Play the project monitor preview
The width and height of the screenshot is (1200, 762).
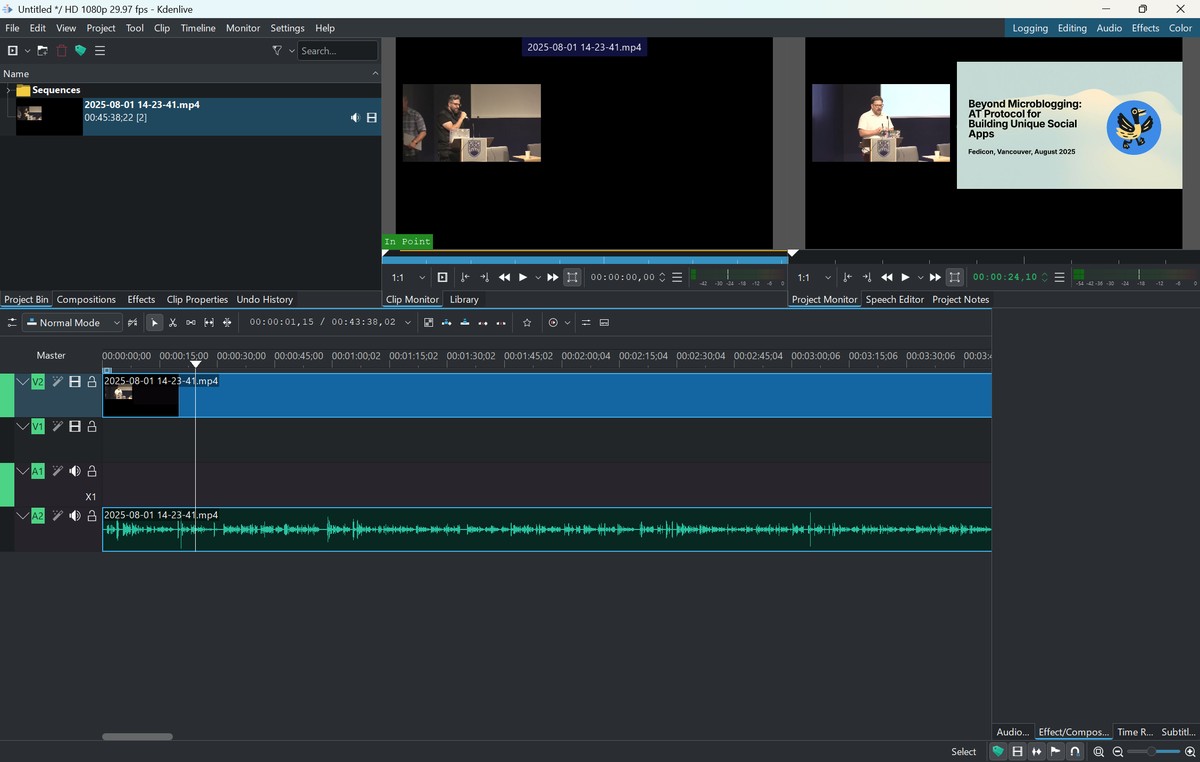point(905,278)
